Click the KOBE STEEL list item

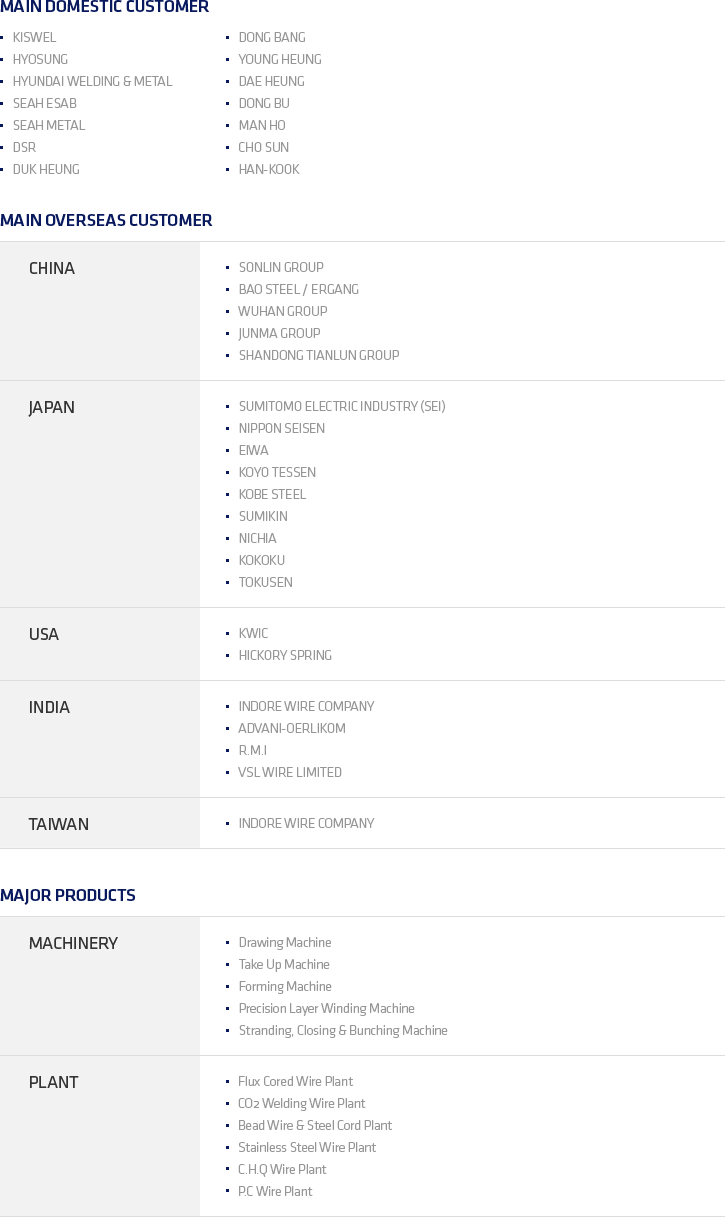(272, 494)
